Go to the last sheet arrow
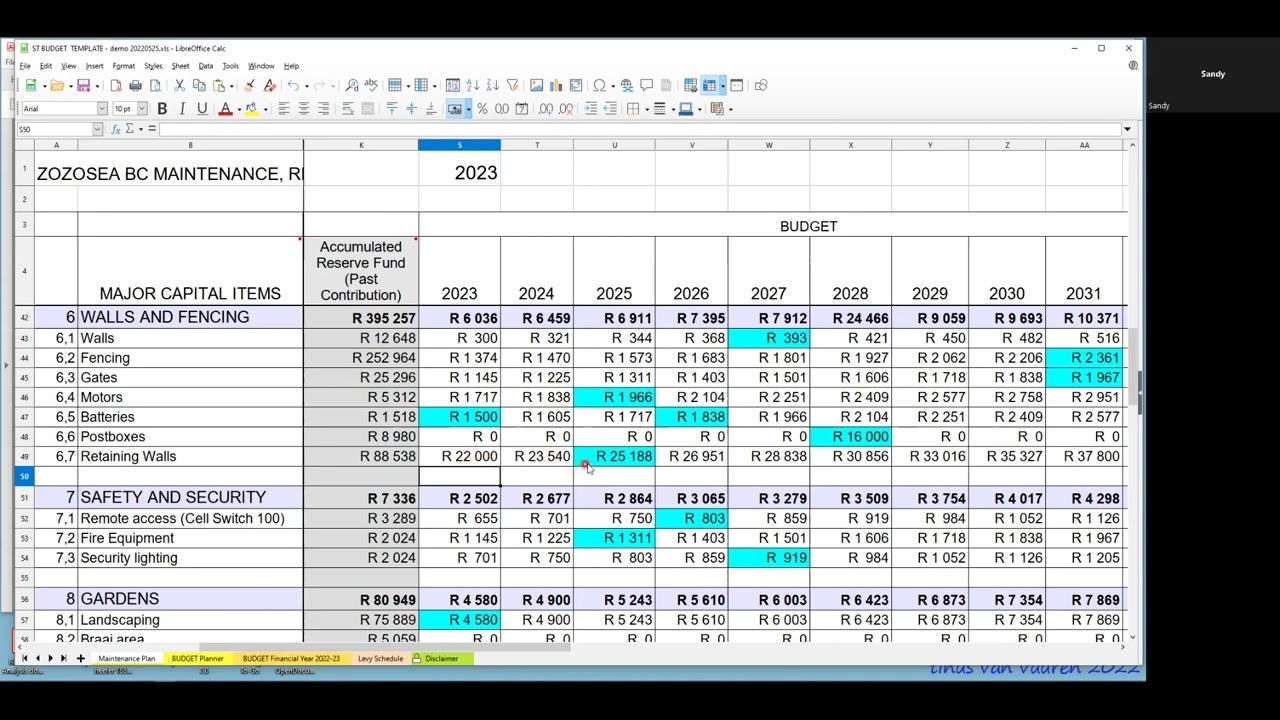Image resolution: width=1280 pixels, height=720 pixels. click(x=63, y=658)
